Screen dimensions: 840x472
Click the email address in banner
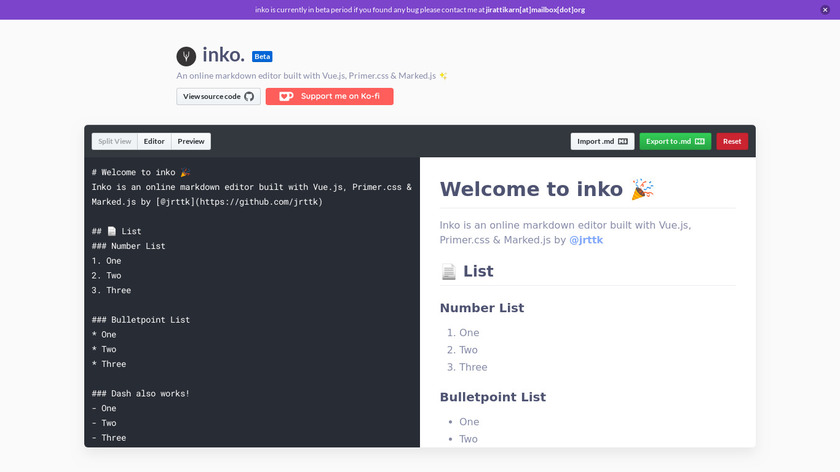535,10
